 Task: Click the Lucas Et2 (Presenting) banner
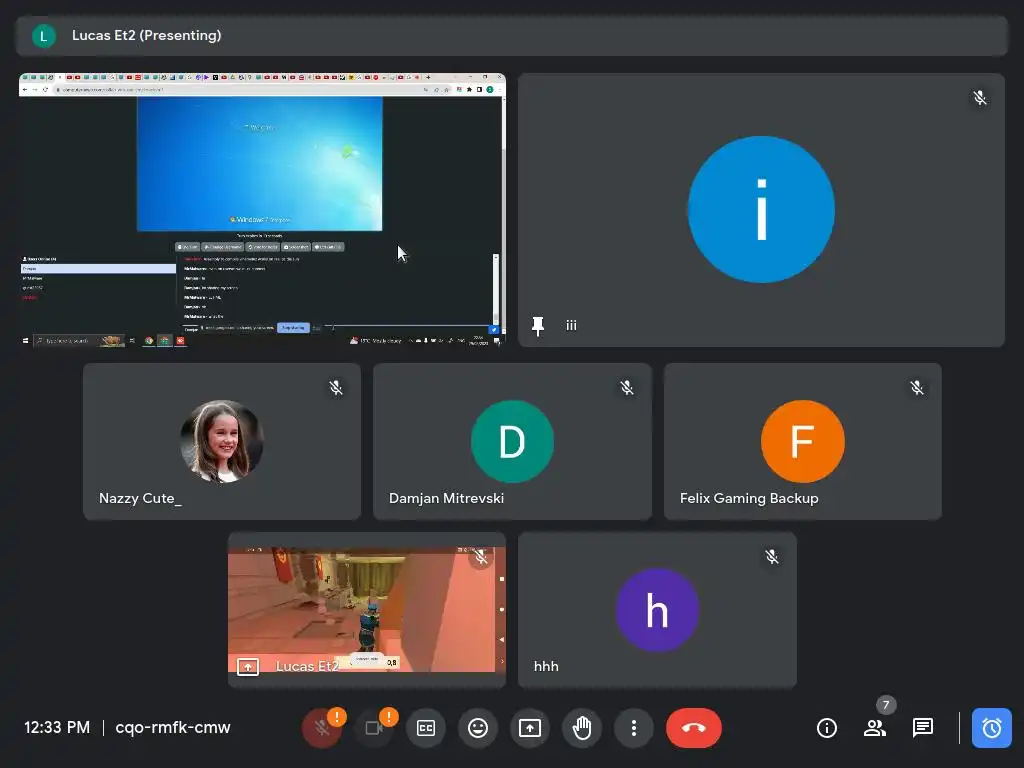pyautogui.click(x=512, y=35)
